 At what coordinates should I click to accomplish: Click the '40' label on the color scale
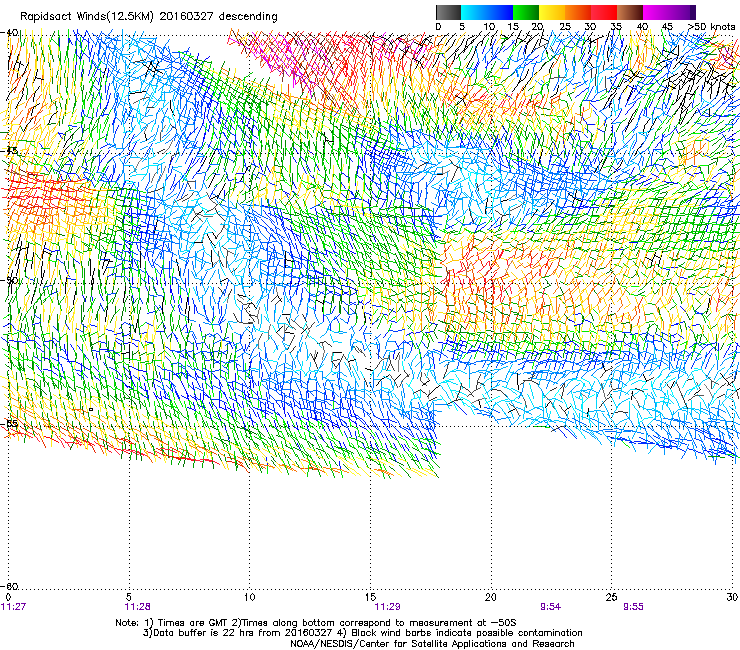pyautogui.click(x=642, y=26)
